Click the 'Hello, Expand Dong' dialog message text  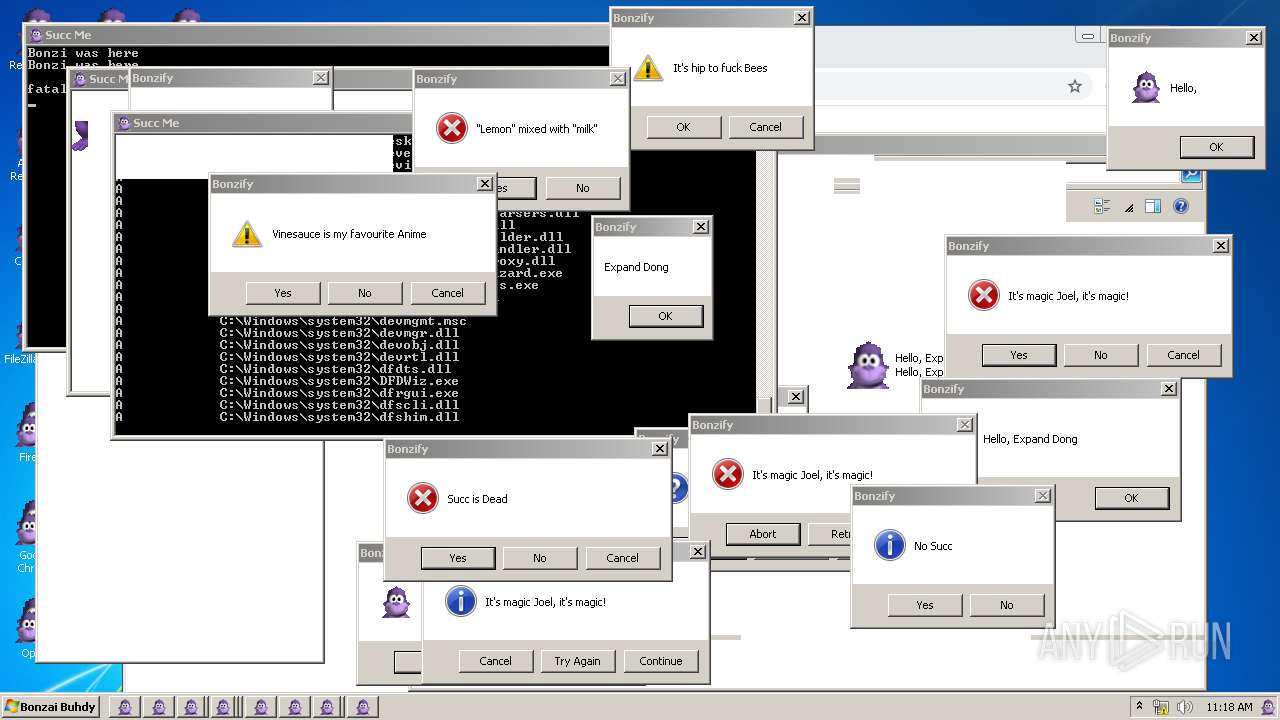pos(1030,439)
